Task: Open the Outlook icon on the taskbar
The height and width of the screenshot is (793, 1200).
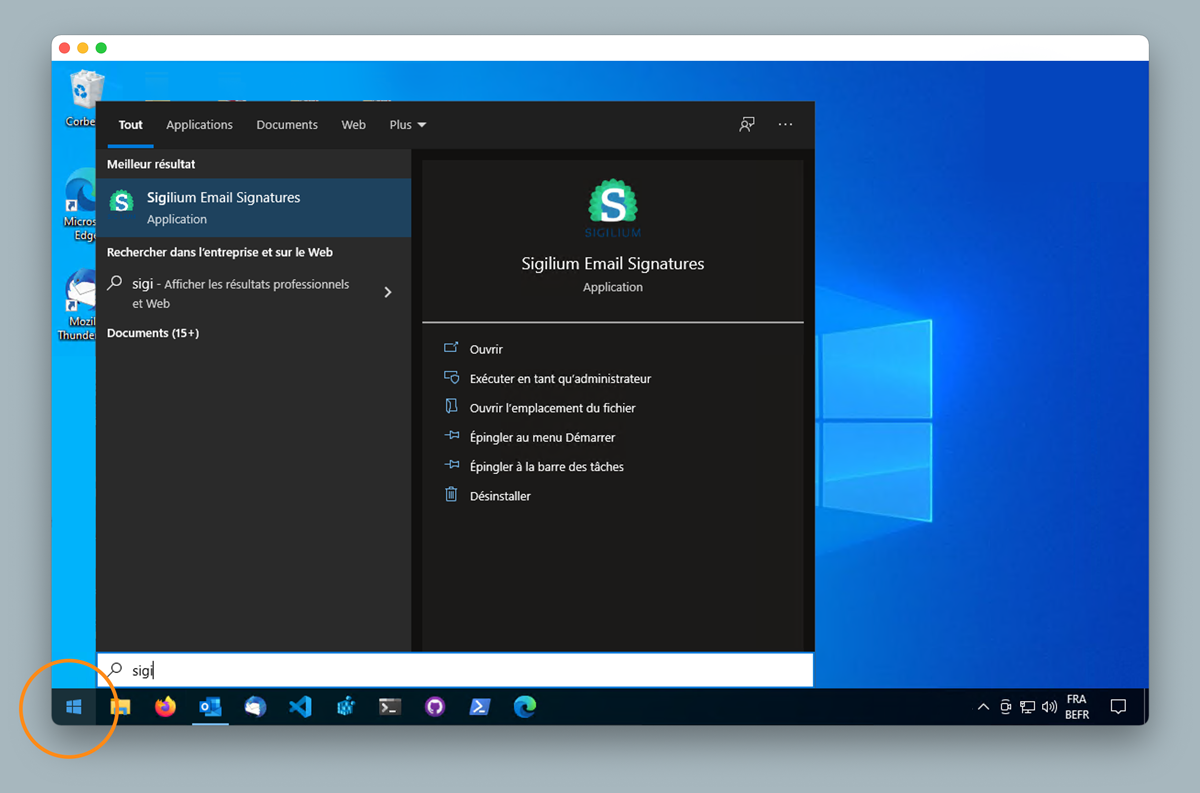Action: coord(210,707)
